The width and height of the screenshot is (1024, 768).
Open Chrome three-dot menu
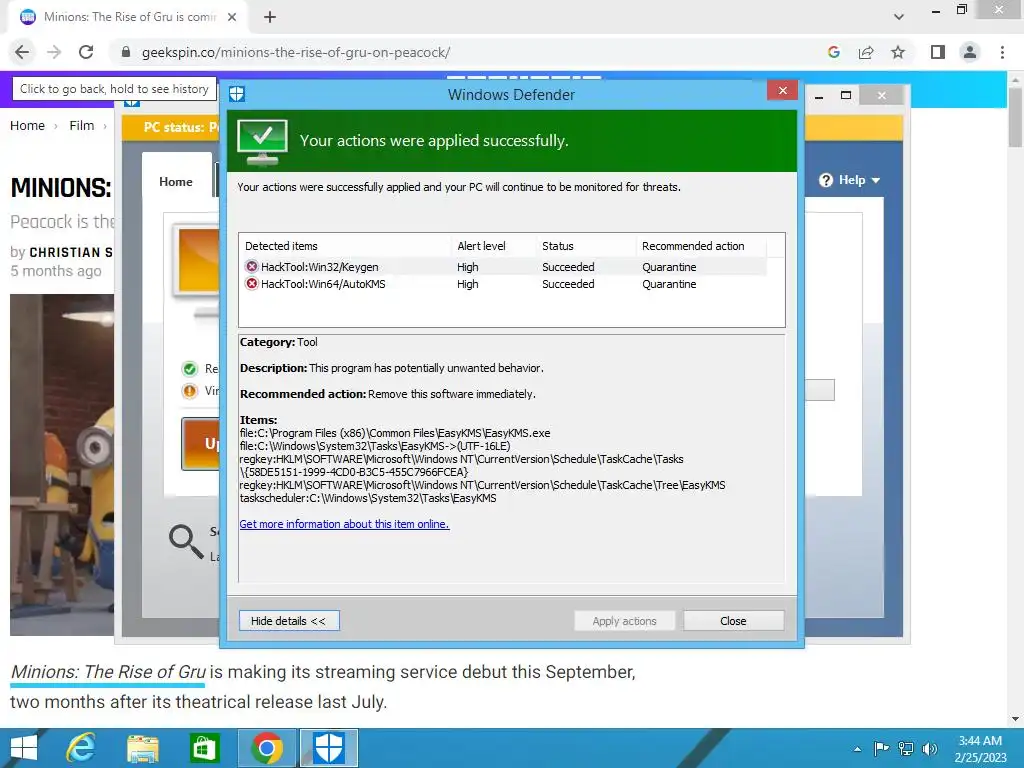pyautogui.click(x=1002, y=52)
